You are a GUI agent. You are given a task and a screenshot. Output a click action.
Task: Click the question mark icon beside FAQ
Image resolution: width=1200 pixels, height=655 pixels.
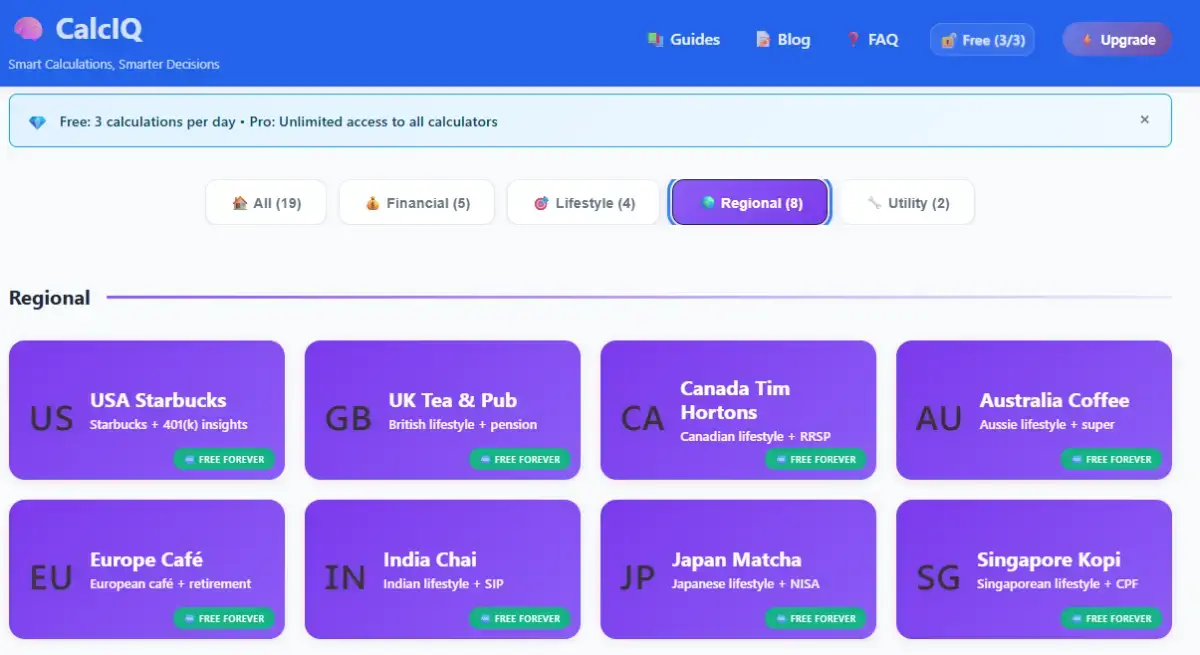(853, 40)
